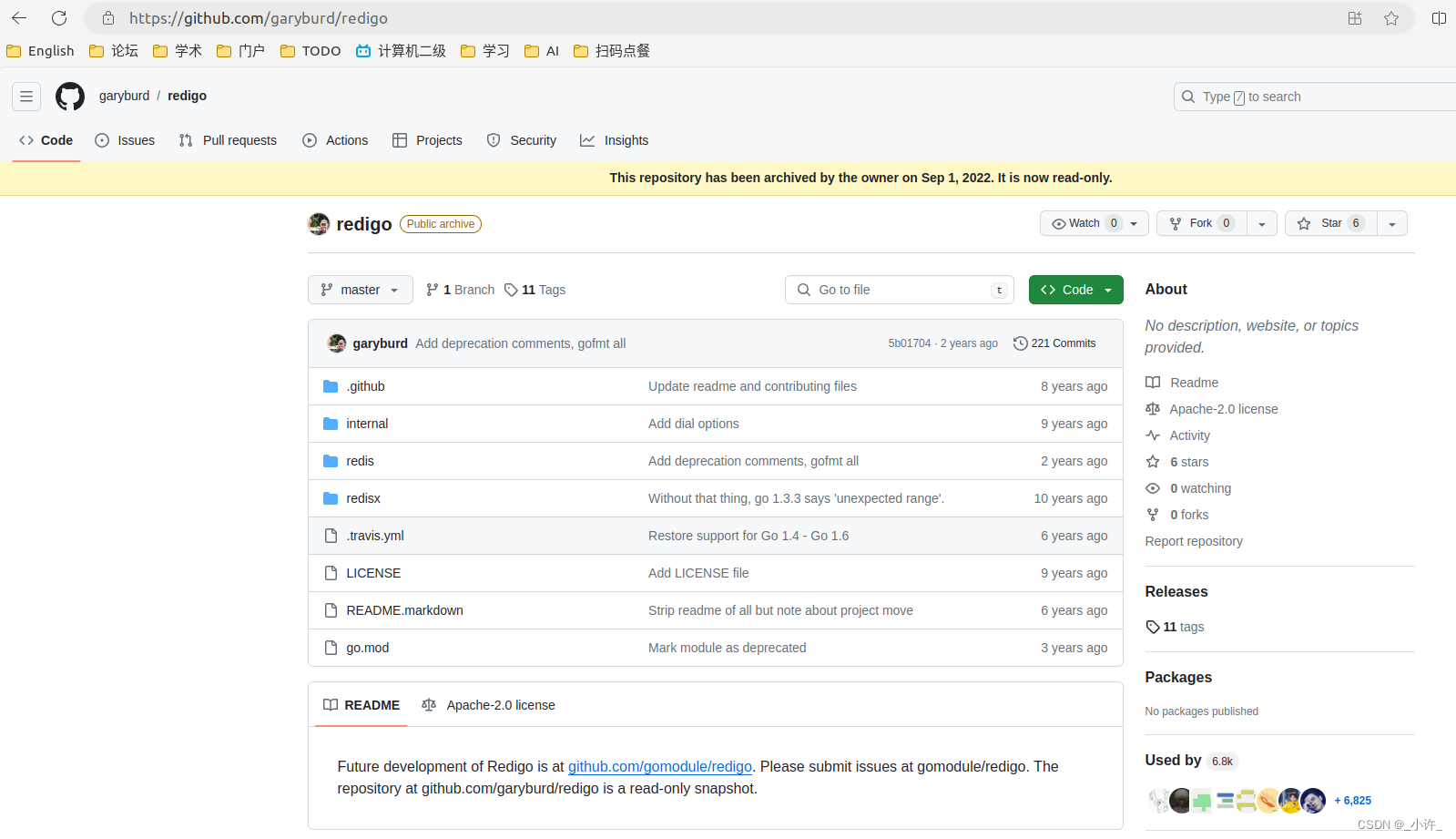The width and height of the screenshot is (1456, 839).
Task: Bookmark this page with the star icon
Action: [1391, 18]
